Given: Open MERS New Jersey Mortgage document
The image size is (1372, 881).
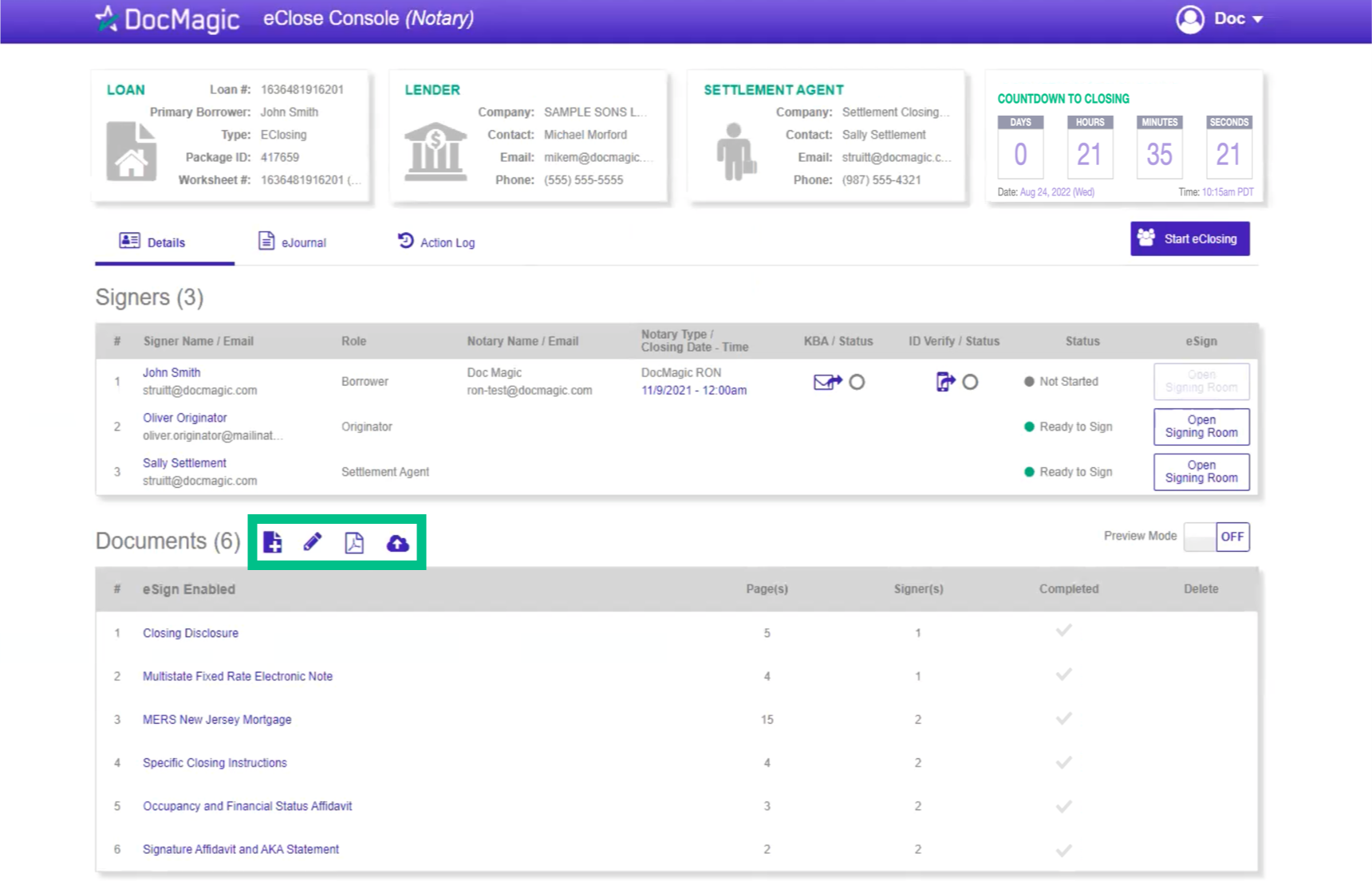Looking at the screenshot, I should click(x=217, y=719).
